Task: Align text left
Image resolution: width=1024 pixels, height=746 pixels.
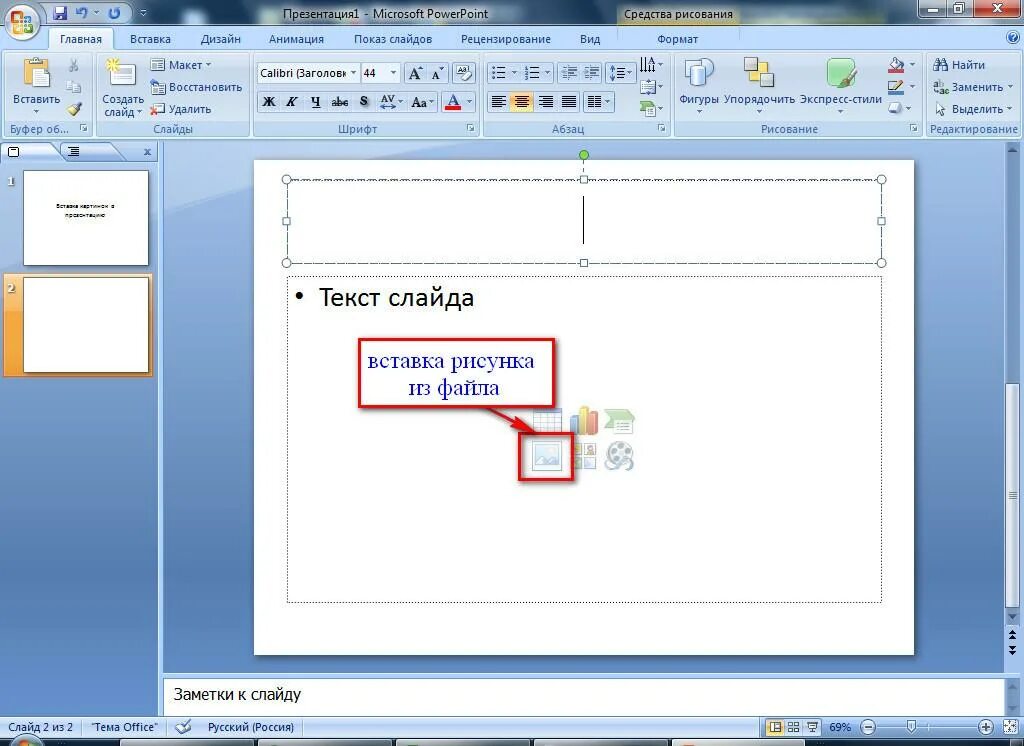Action: (x=498, y=102)
